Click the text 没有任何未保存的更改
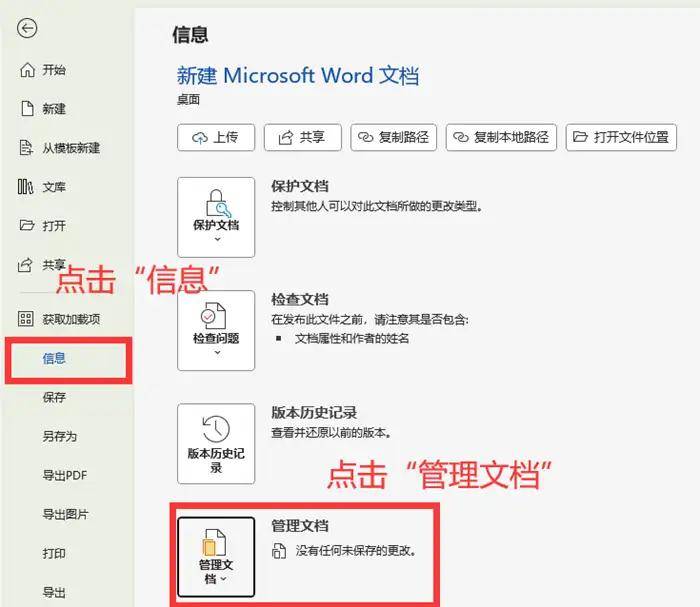The image size is (700, 607). 355,551
